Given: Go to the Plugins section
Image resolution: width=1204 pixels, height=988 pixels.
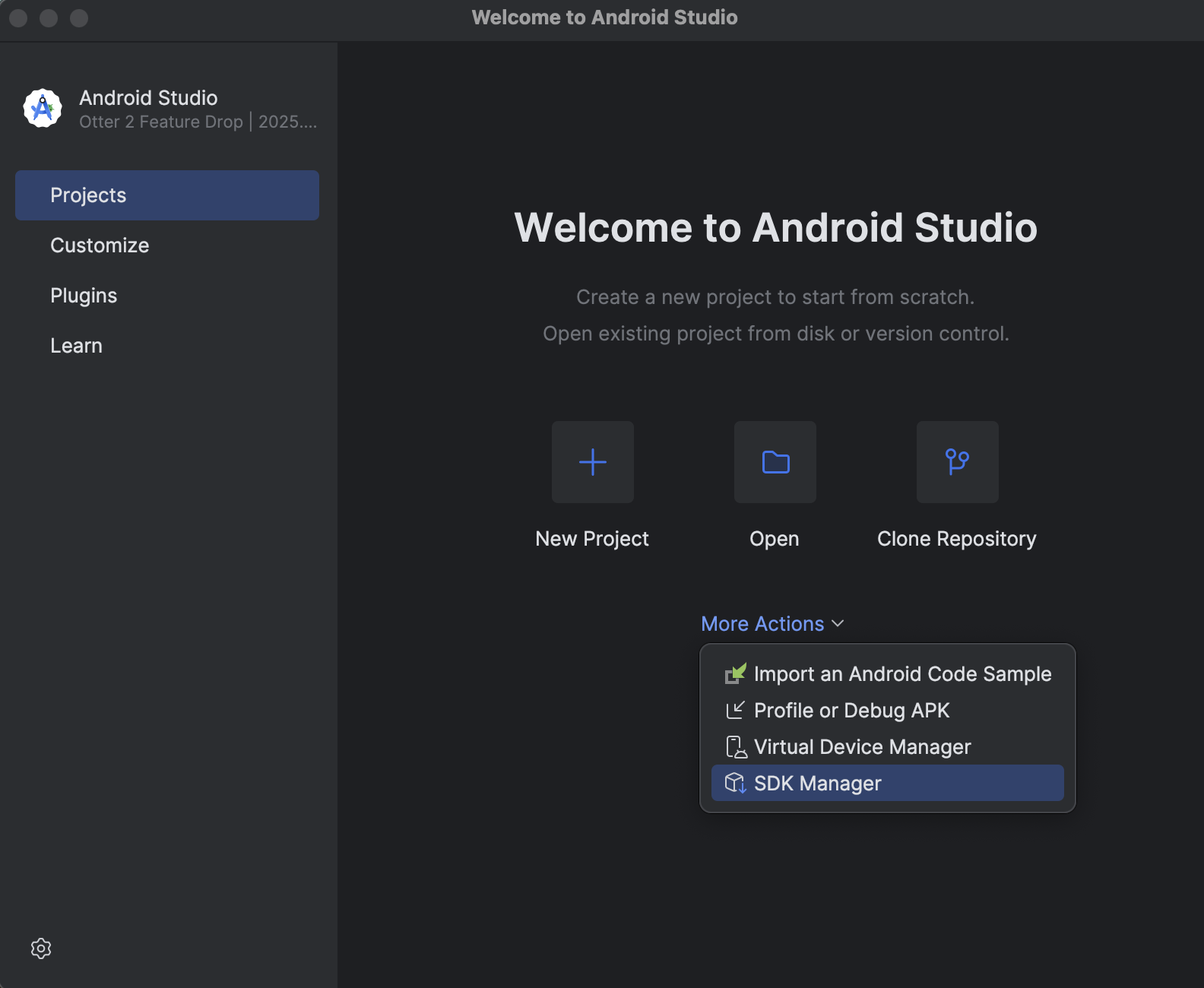Looking at the screenshot, I should 84,296.
